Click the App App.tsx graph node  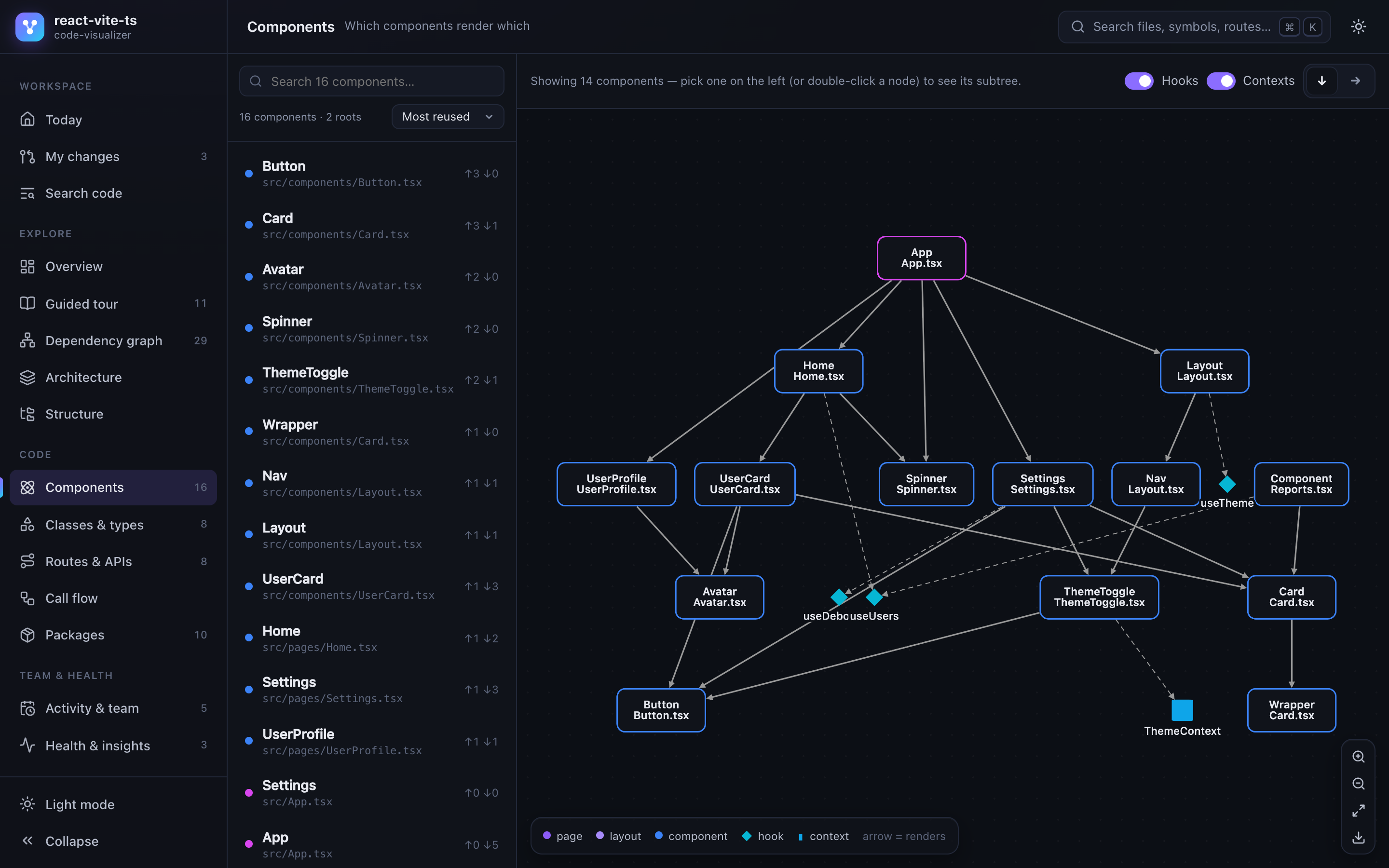[x=921, y=258]
